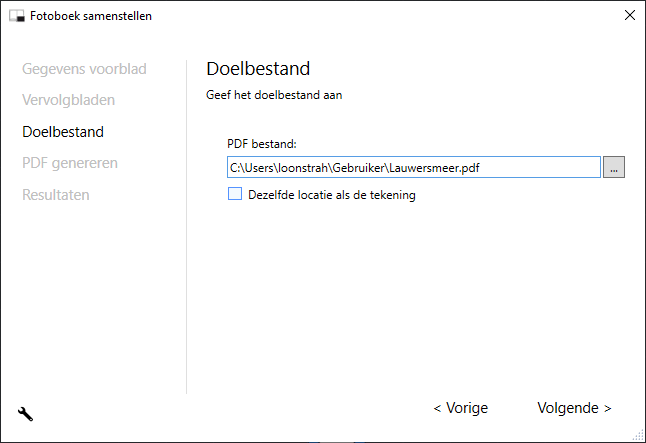The image size is (646, 443).
Task: Grab the resize grip in window corner
Action: click(x=638, y=435)
